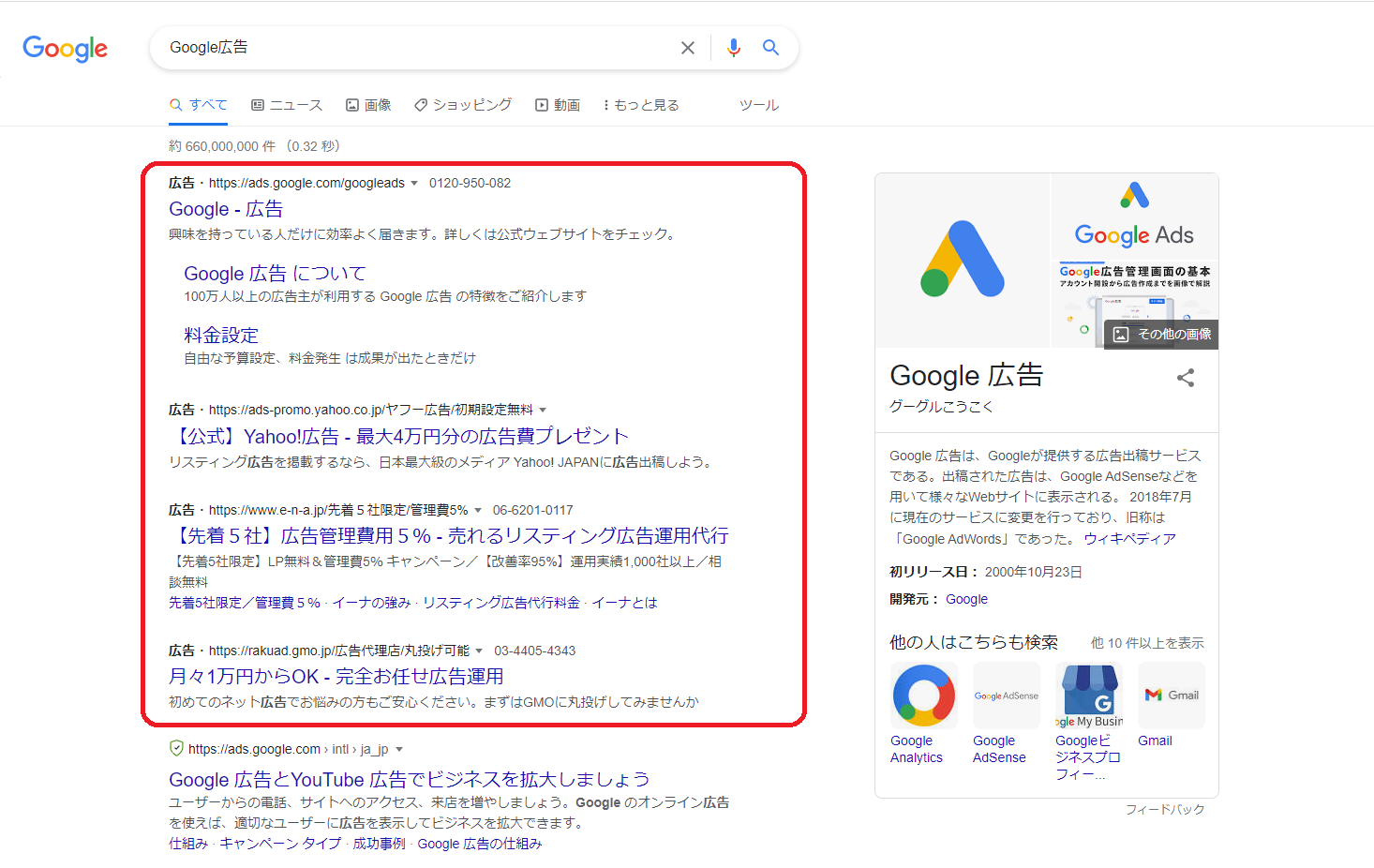
Task: Open the Google - 広告 ad title
Action: [x=226, y=209]
